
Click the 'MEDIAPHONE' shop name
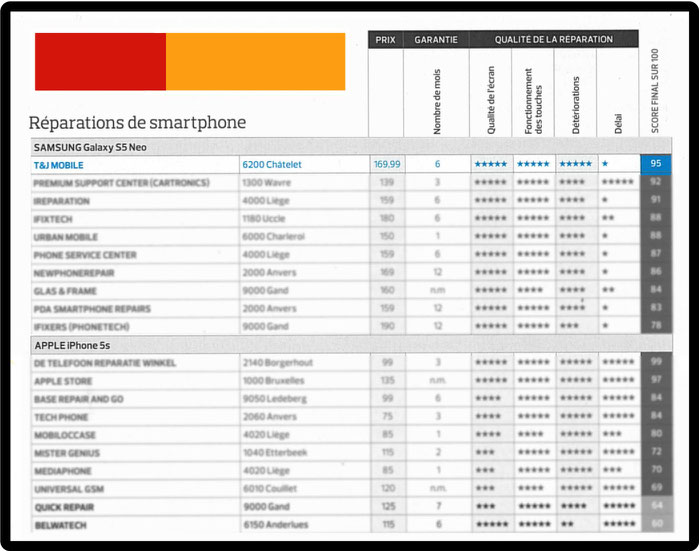(x=63, y=471)
